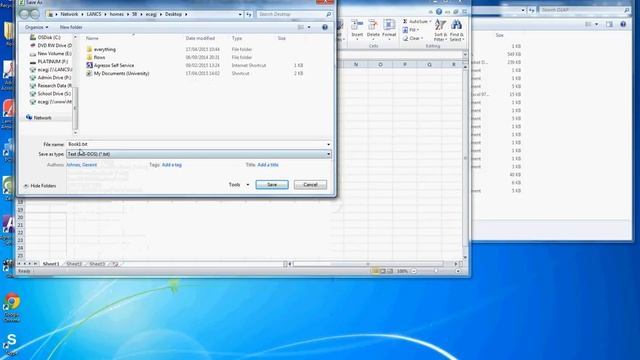Click the Desktop segment in the address path
The height and width of the screenshot is (360, 640).
[173, 14]
